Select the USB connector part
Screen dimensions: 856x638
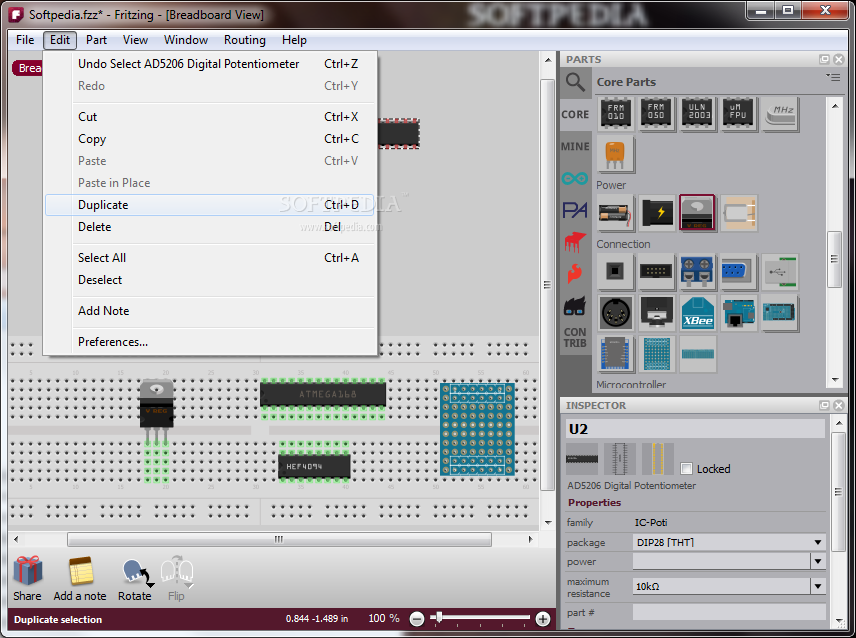click(x=780, y=271)
